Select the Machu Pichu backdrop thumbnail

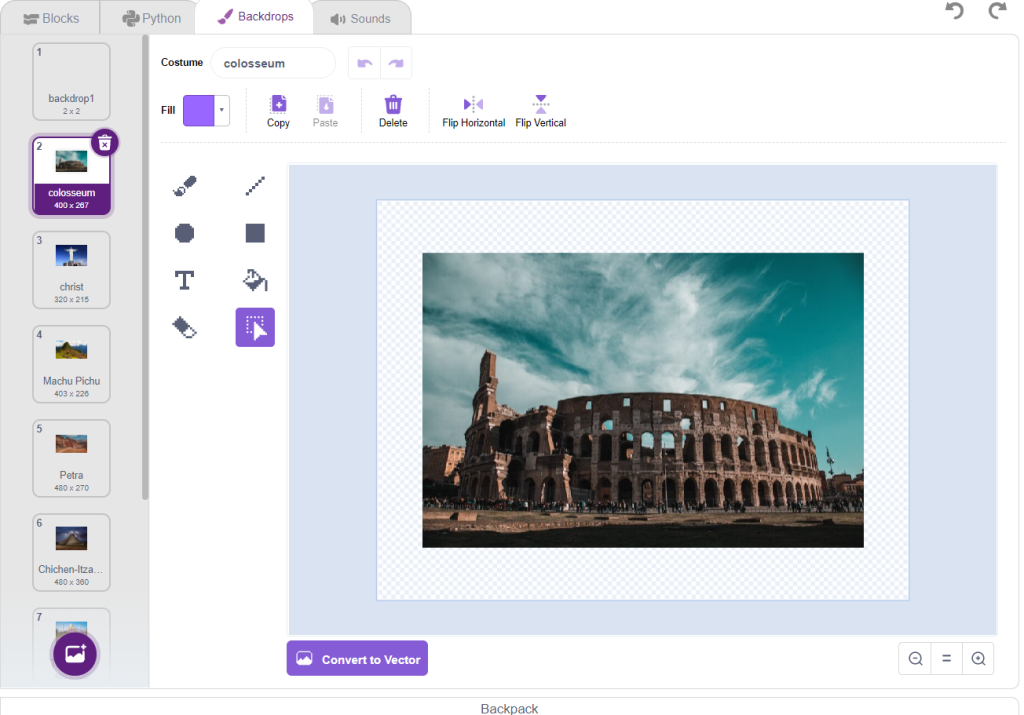coord(71,363)
